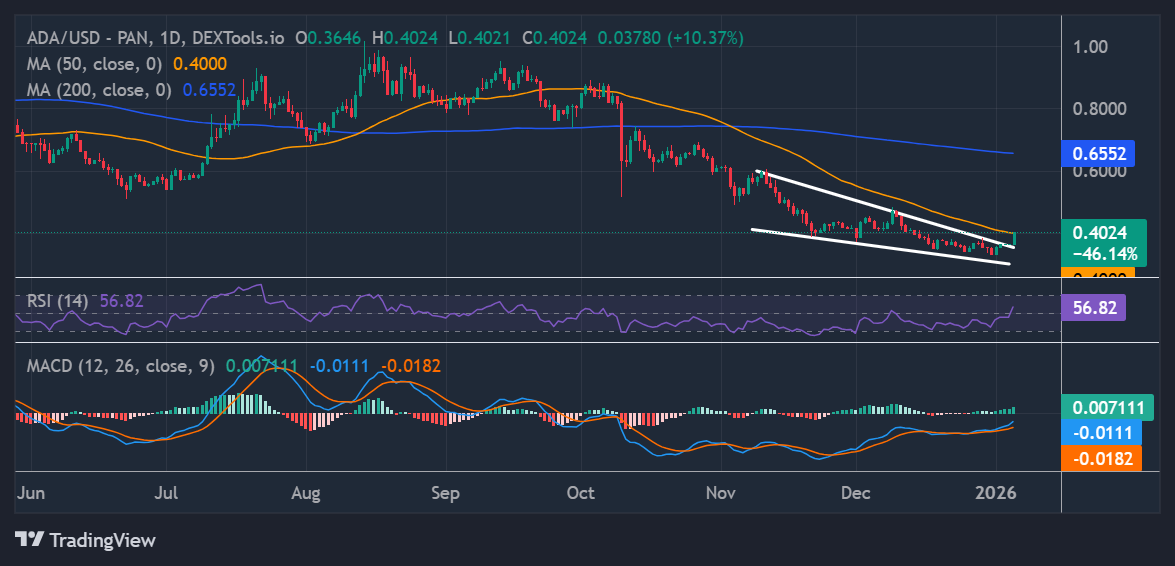Click the green 0.007111 MACD histogram tag

tap(1108, 407)
